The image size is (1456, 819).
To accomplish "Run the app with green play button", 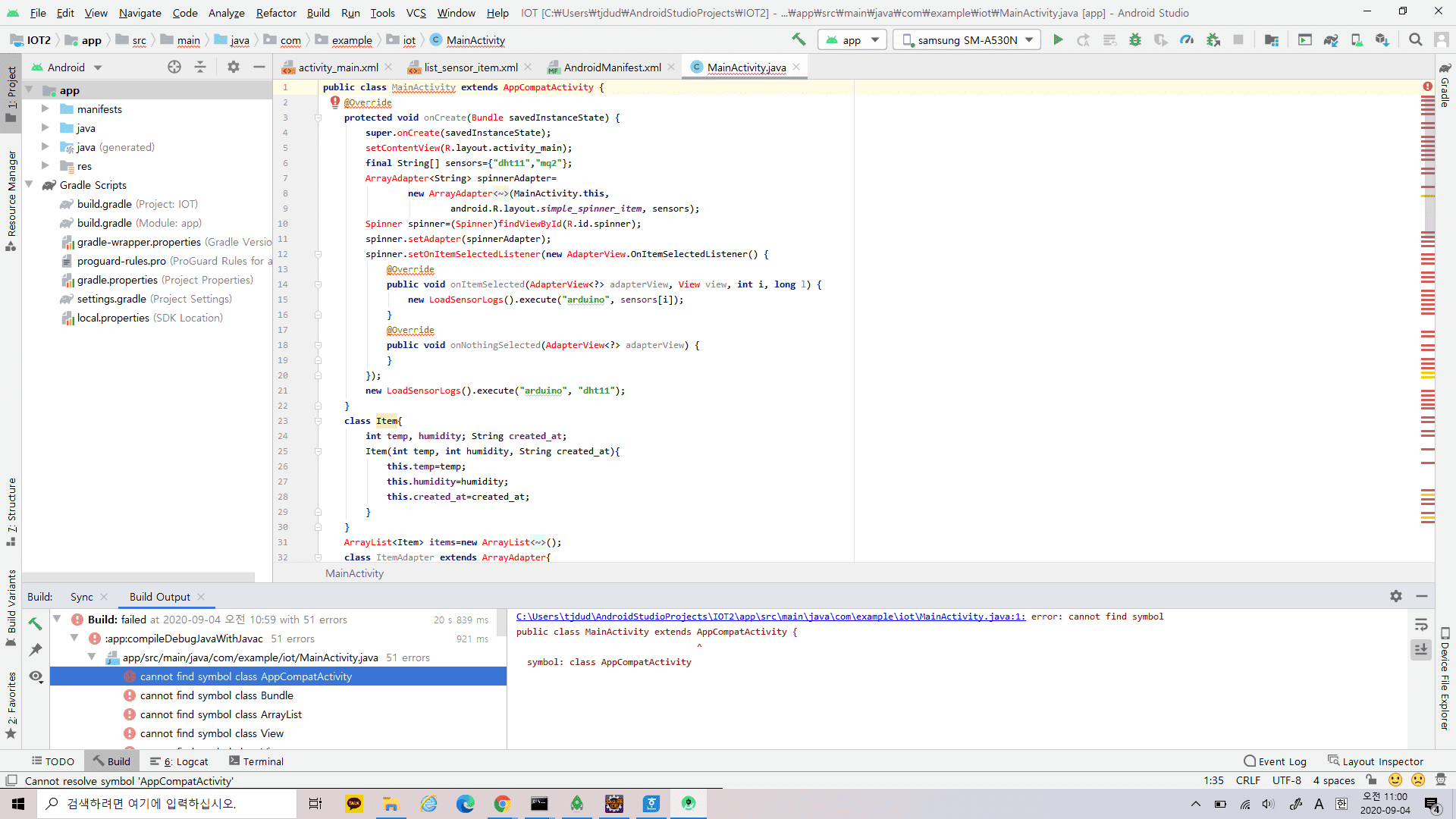I will tap(1058, 39).
